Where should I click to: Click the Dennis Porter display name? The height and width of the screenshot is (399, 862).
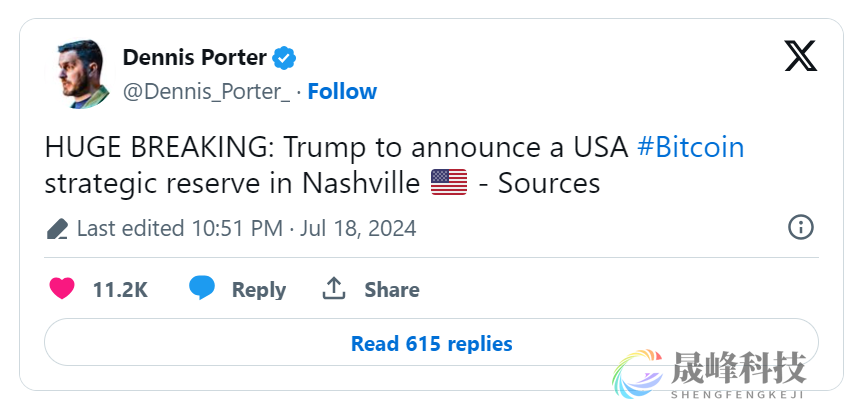pos(195,57)
